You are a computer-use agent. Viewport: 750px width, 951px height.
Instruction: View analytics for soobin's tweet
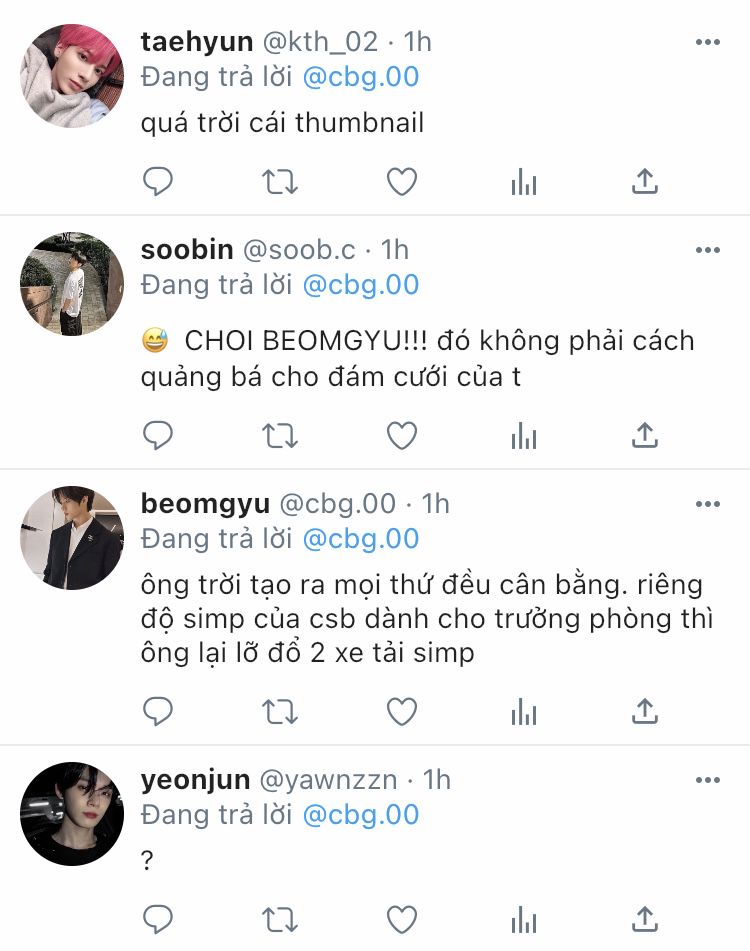click(x=524, y=435)
